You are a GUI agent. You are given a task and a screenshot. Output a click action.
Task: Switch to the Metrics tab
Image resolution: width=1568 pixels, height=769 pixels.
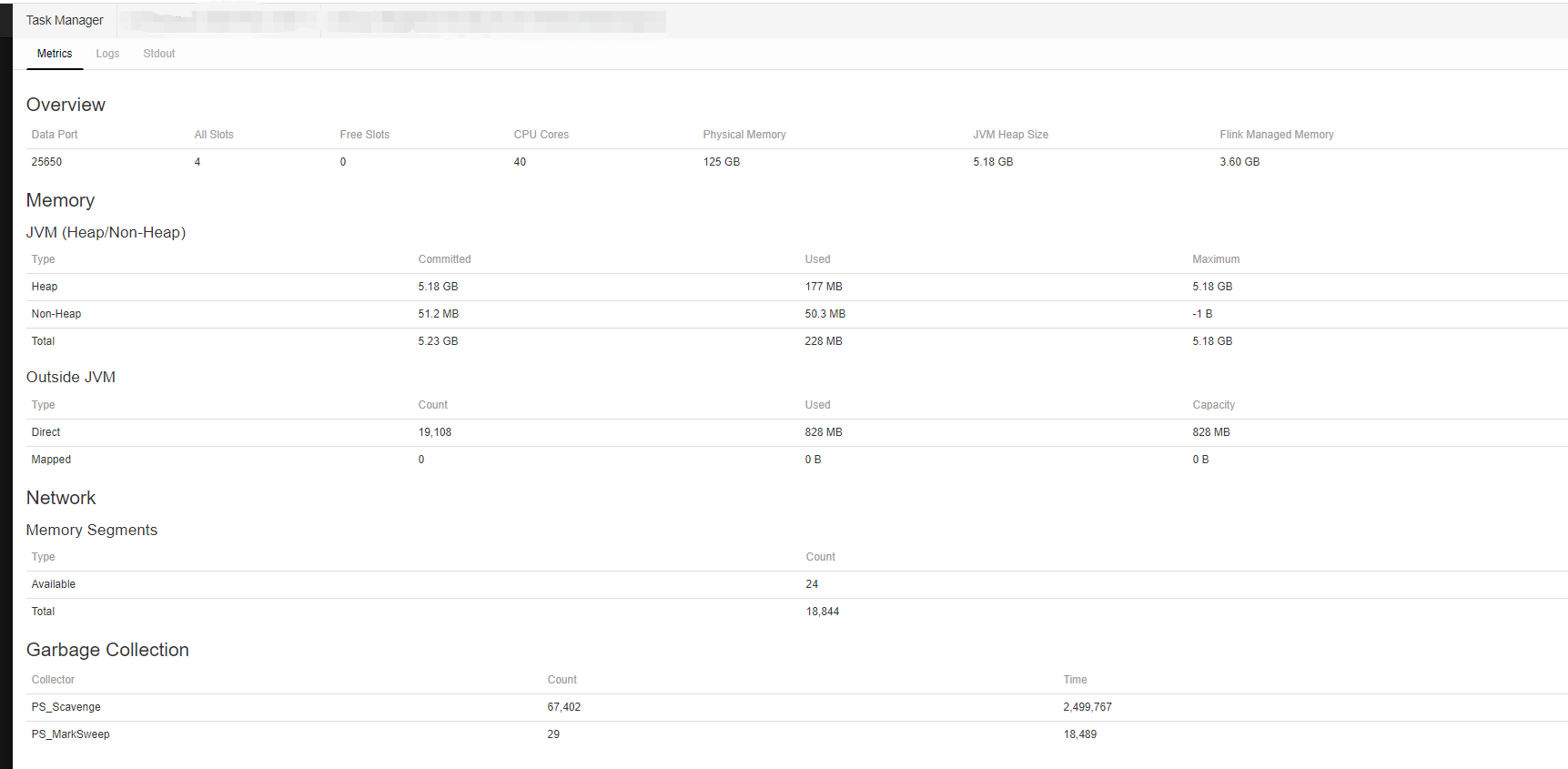55,54
